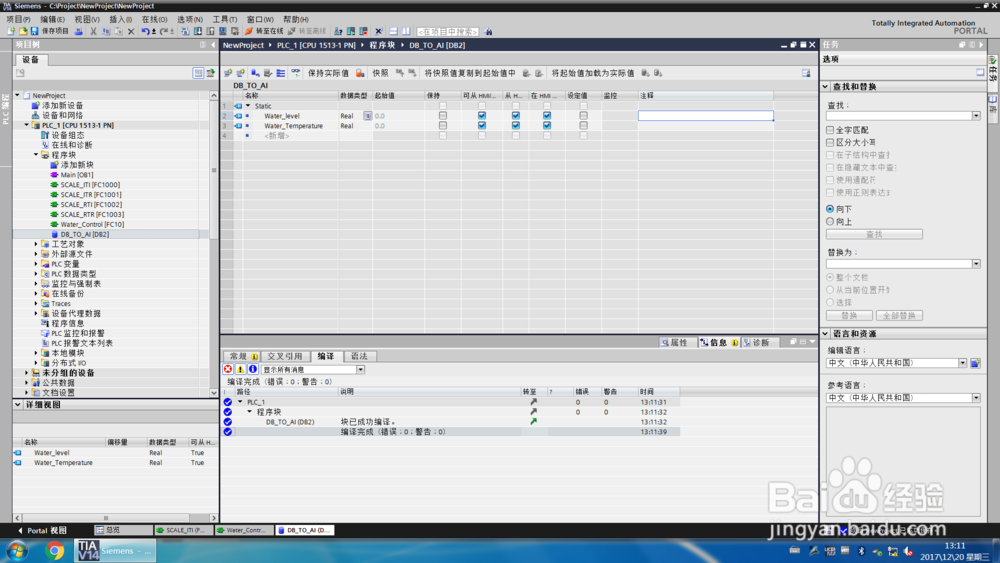This screenshot has width=1000, height=563.
Task: Click the warnings filter yellow icon
Action: (x=240, y=369)
